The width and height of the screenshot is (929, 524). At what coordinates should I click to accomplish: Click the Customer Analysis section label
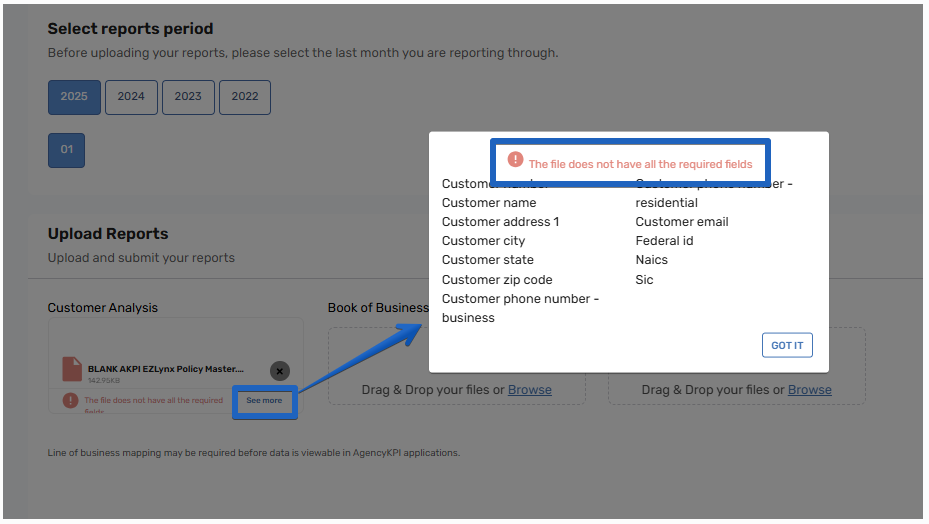103,308
